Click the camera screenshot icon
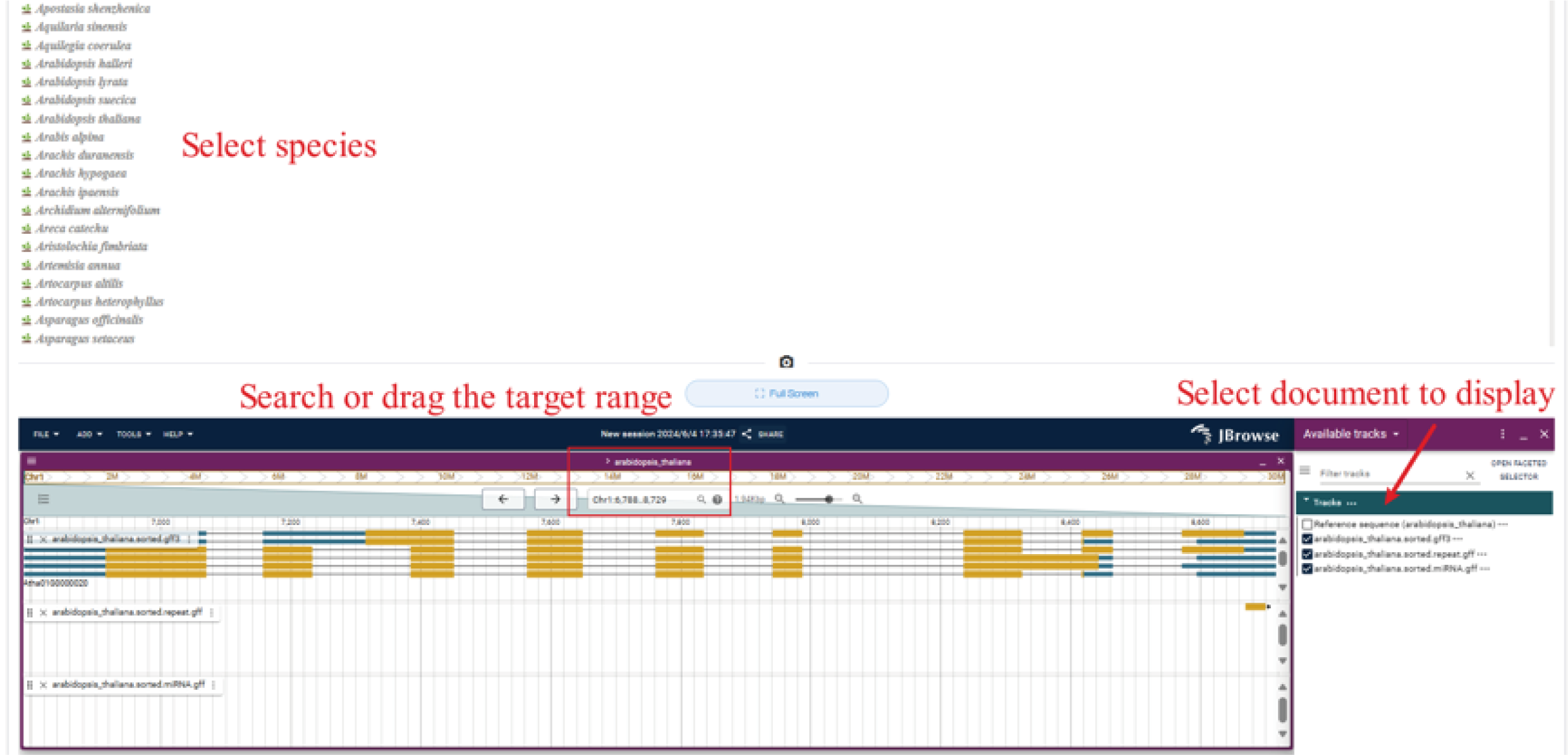Screen dimensions: 1568x755 click(786, 362)
